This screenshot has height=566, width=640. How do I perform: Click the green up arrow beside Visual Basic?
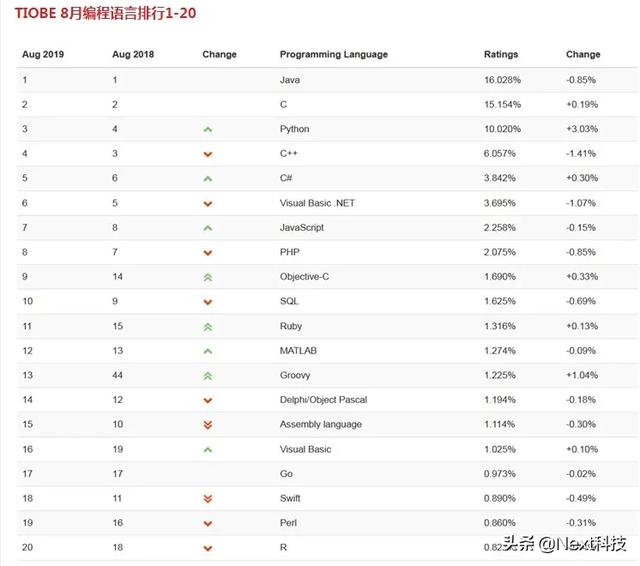tap(208, 450)
